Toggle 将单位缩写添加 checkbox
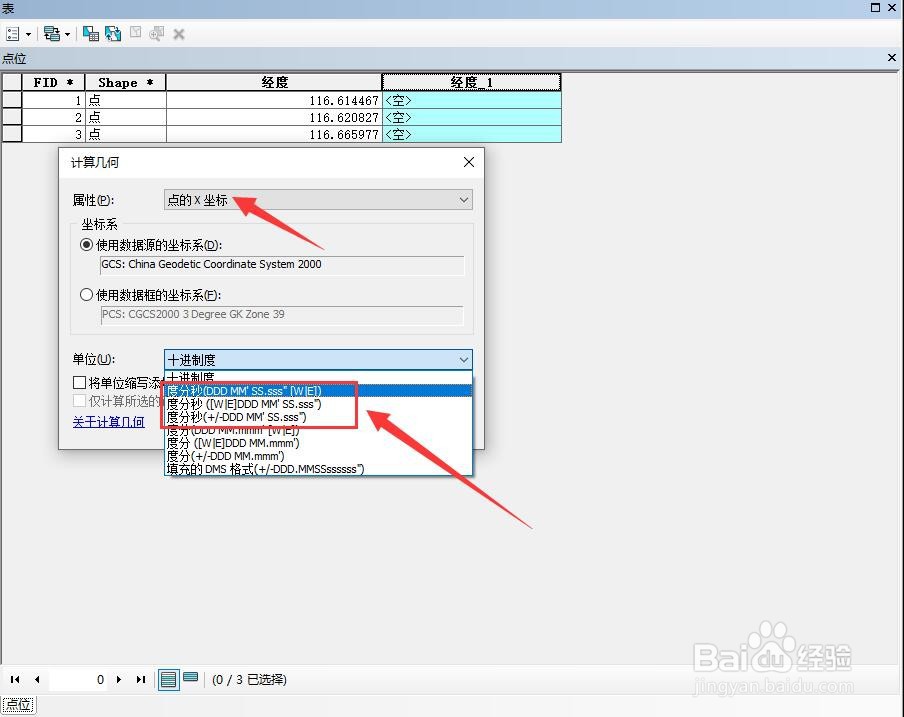904x717 pixels. click(x=80, y=383)
